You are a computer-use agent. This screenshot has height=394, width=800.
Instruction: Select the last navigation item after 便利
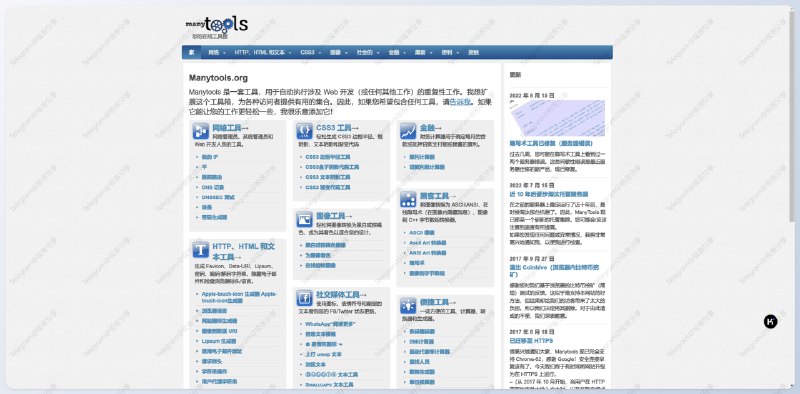tap(473, 53)
